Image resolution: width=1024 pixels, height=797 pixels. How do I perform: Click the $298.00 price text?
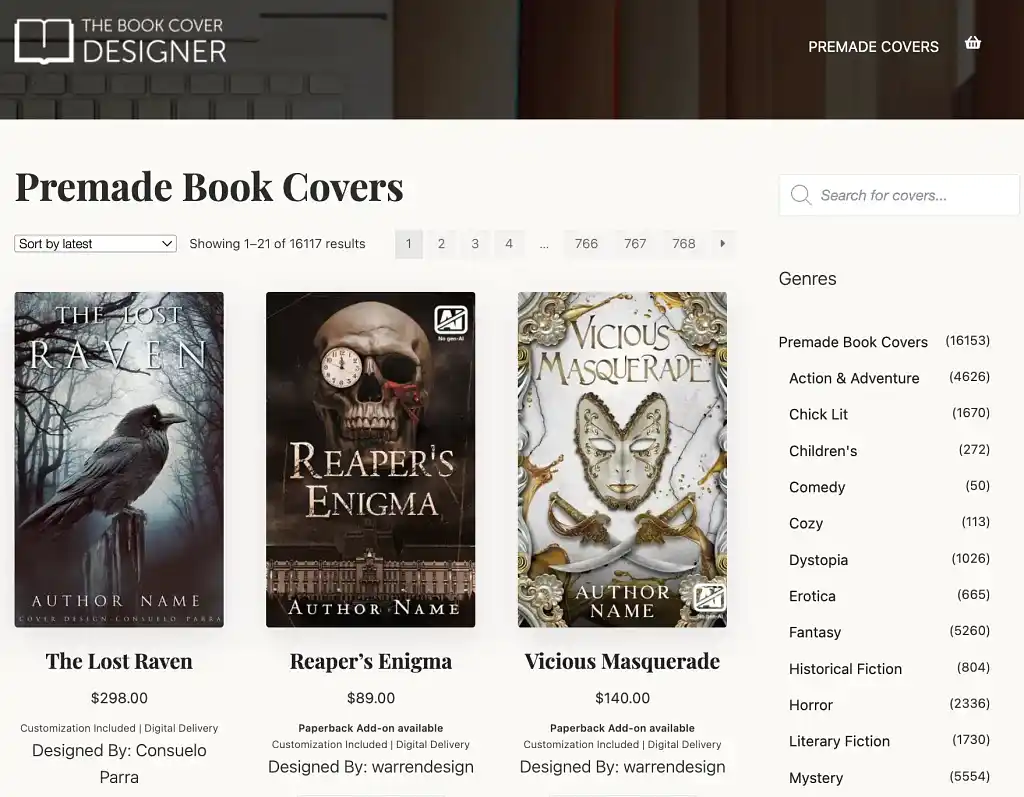pos(119,698)
